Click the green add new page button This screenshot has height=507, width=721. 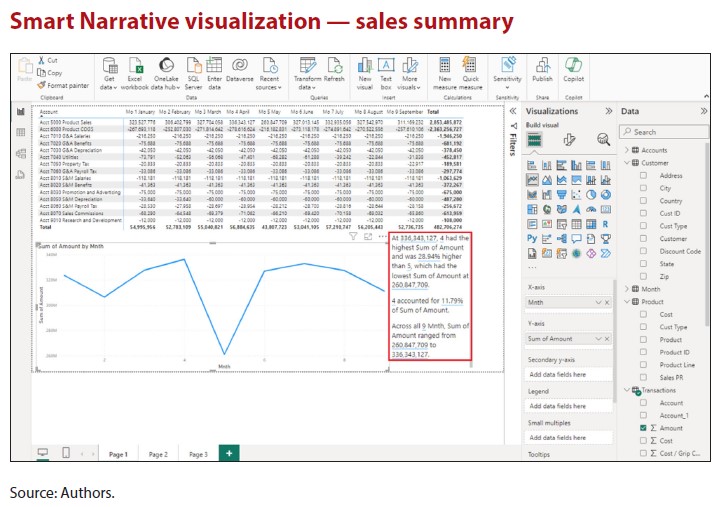[x=229, y=454]
